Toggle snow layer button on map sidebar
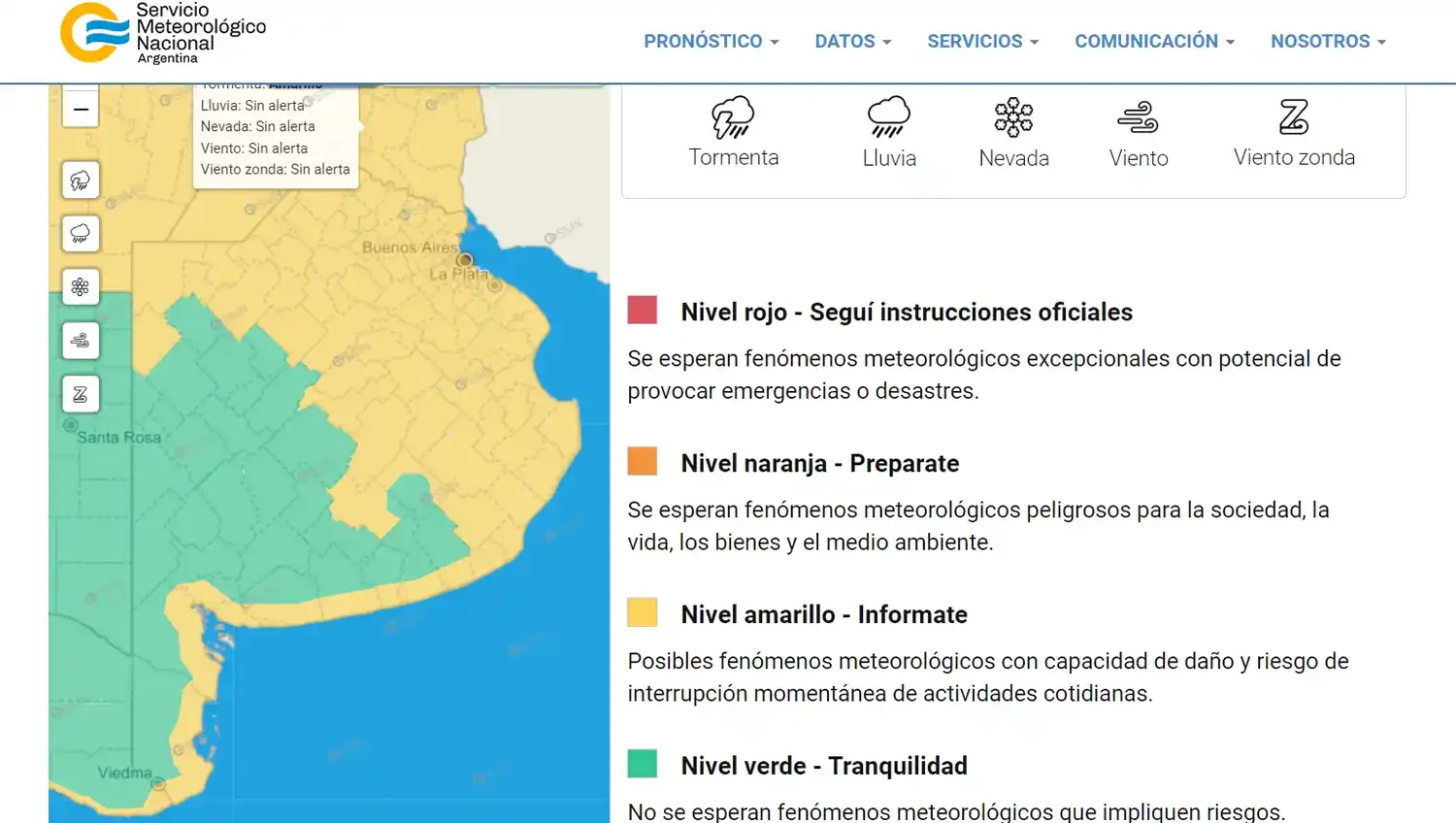Screen dimensions: 1456x823 (x=81, y=287)
